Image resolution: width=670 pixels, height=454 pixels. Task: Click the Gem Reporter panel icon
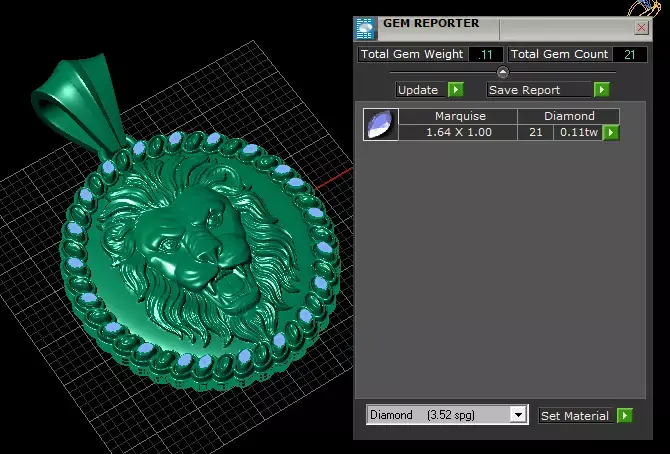(x=365, y=29)
